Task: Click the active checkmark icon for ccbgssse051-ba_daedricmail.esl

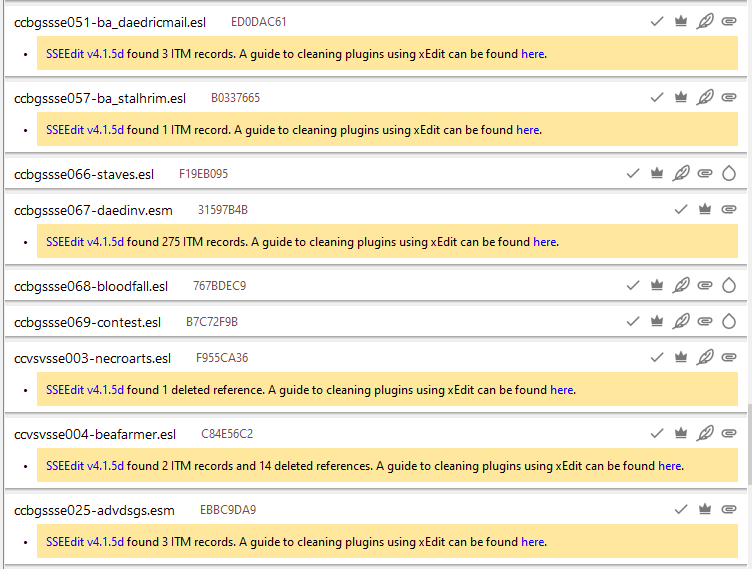Action: [657, 21]
